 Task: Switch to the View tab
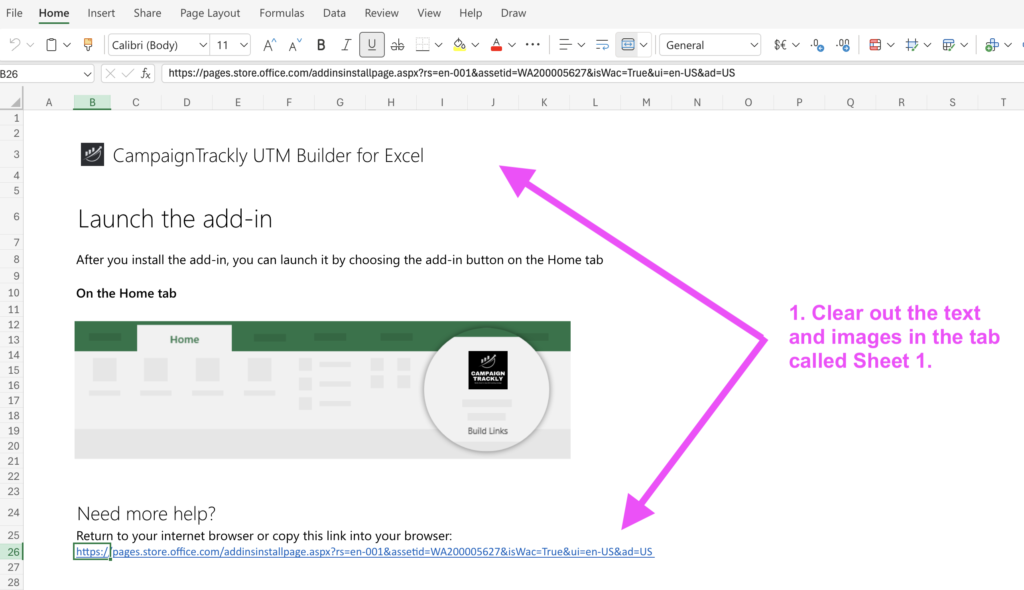tap(429, 13)
